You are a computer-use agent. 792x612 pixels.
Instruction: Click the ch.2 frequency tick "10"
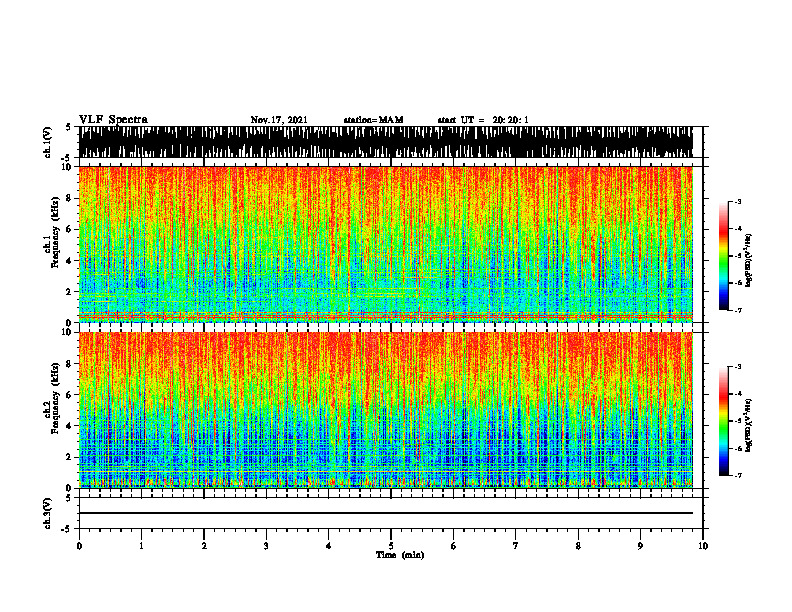click(68, 332)
